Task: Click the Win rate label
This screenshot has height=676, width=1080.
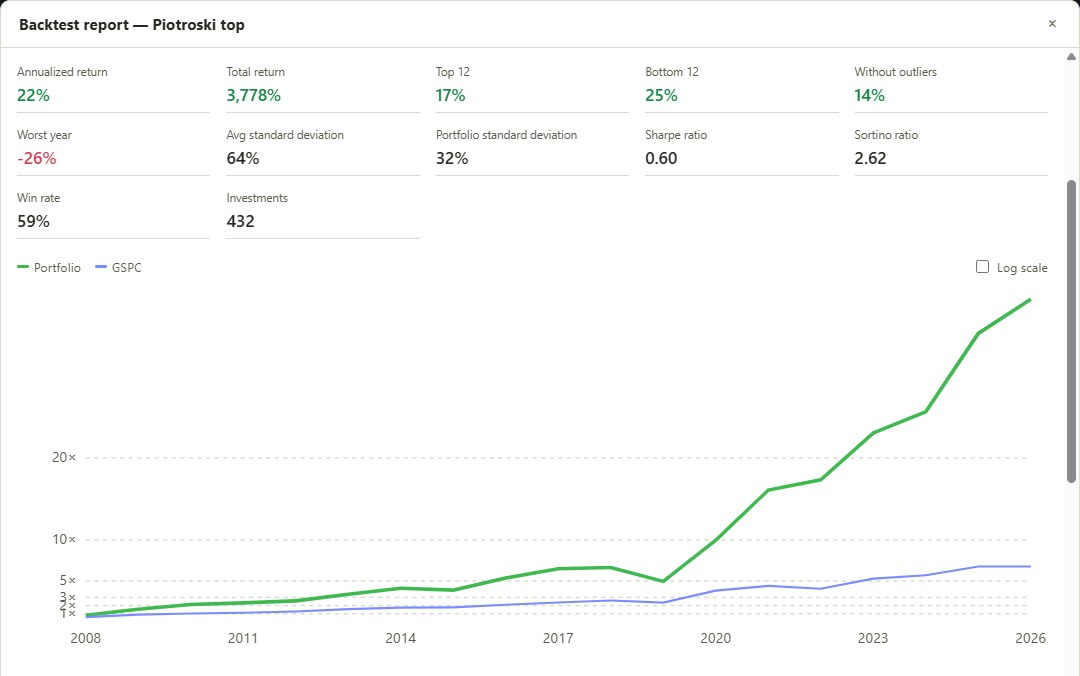Action: [x=39, y=198]
